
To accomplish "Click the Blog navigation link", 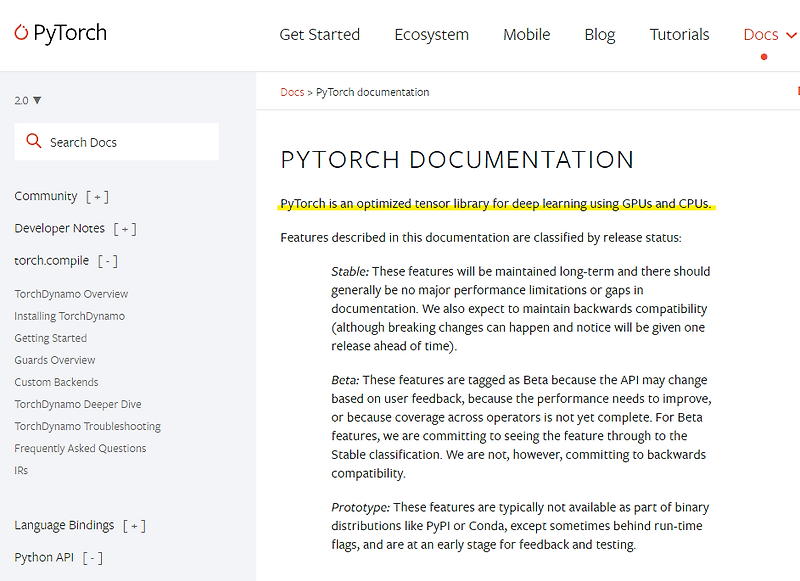I will click(x=599, y=33).
